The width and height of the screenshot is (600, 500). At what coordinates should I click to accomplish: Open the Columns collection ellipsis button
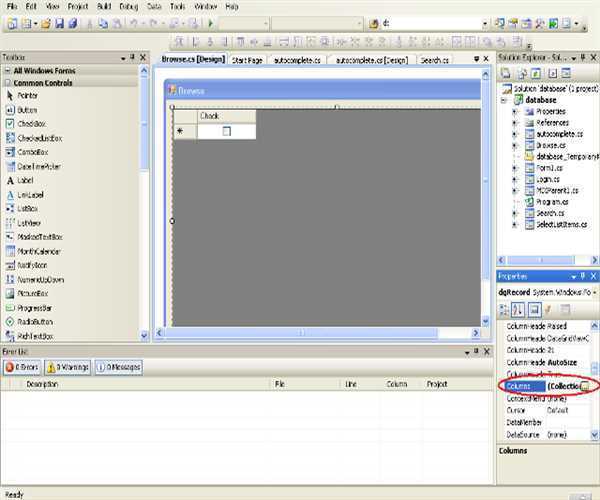pyautogui.click(x=586, y=385)
